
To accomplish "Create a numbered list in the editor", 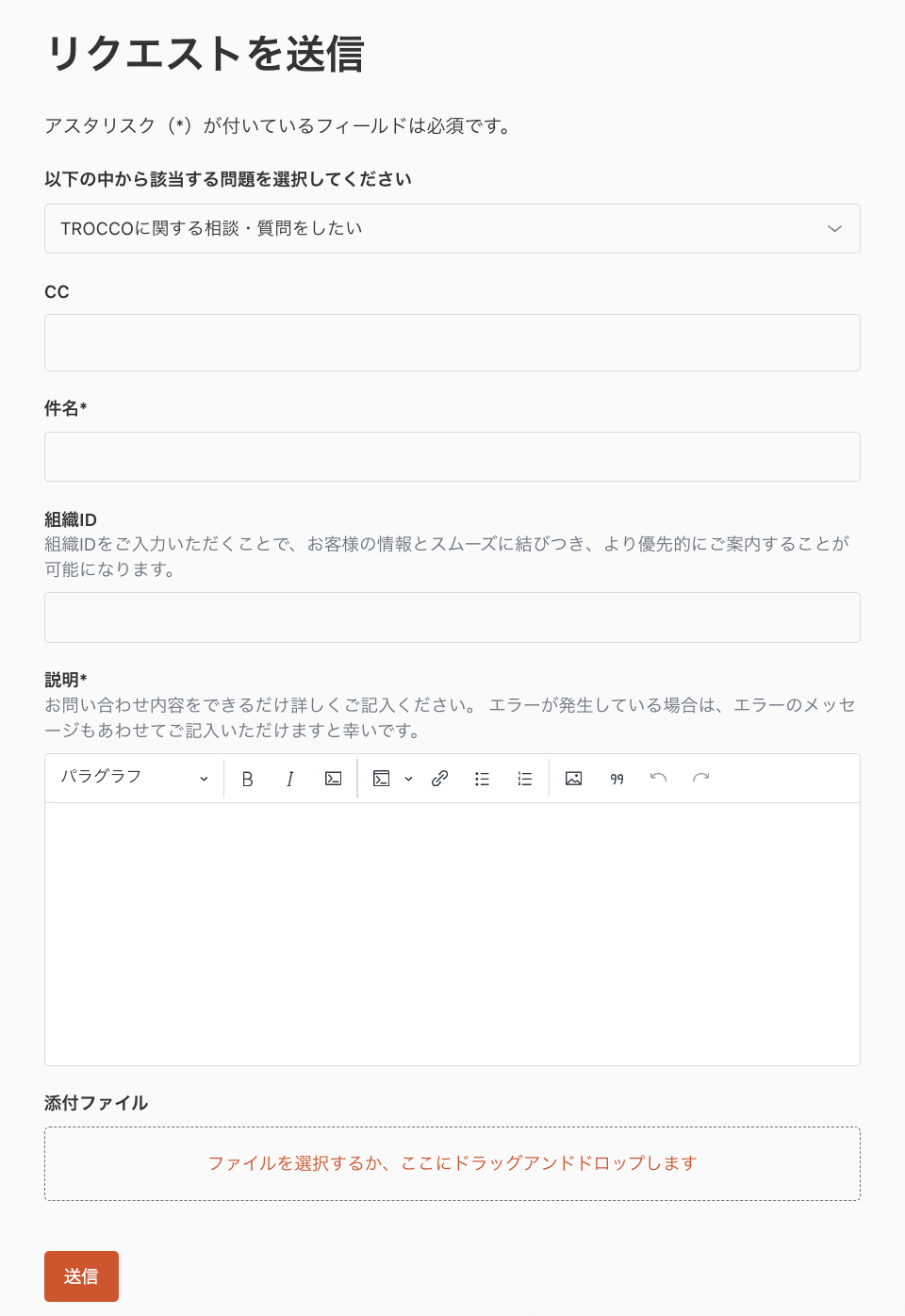I will pos(524,778).
